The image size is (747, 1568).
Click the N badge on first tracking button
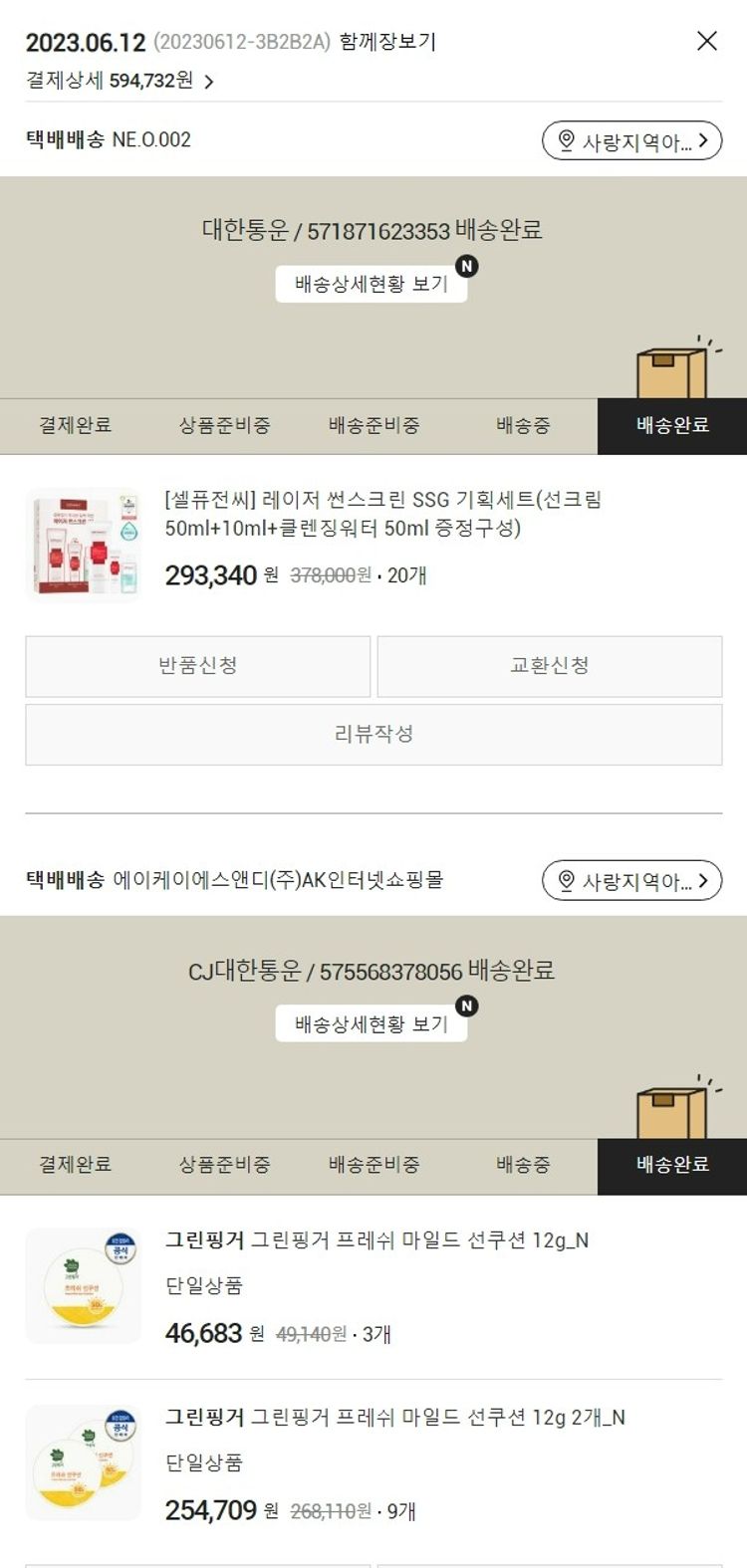pyautogui.click(x=466, y=266)
